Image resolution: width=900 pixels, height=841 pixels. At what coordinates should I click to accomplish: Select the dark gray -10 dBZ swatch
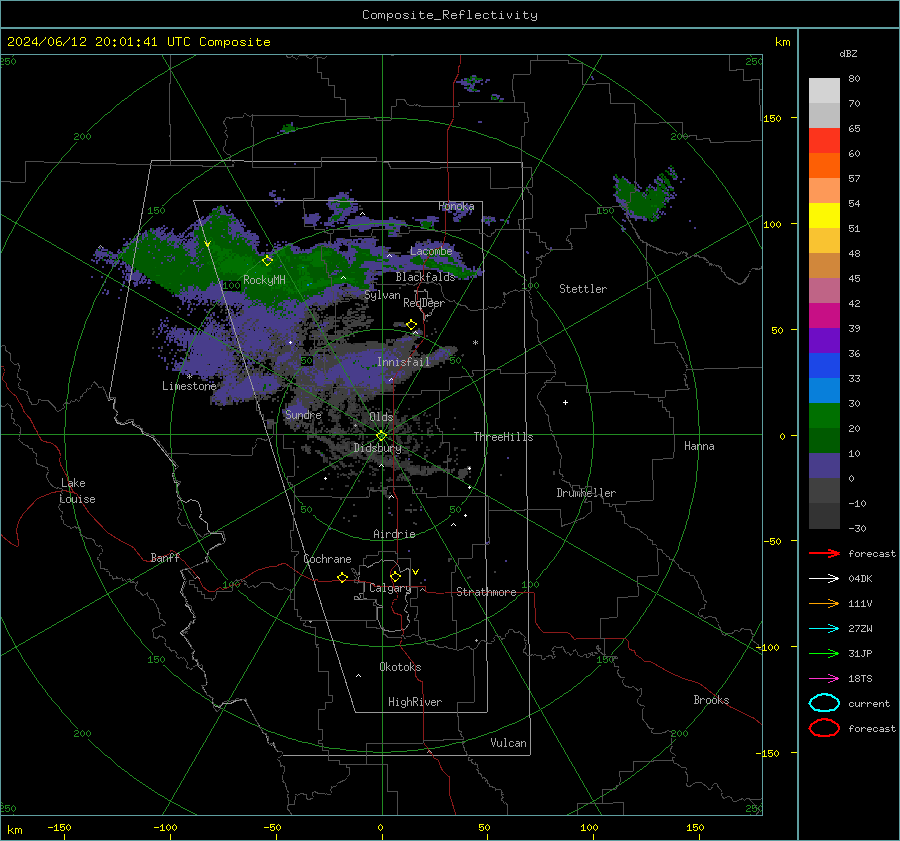click(824, 516)
